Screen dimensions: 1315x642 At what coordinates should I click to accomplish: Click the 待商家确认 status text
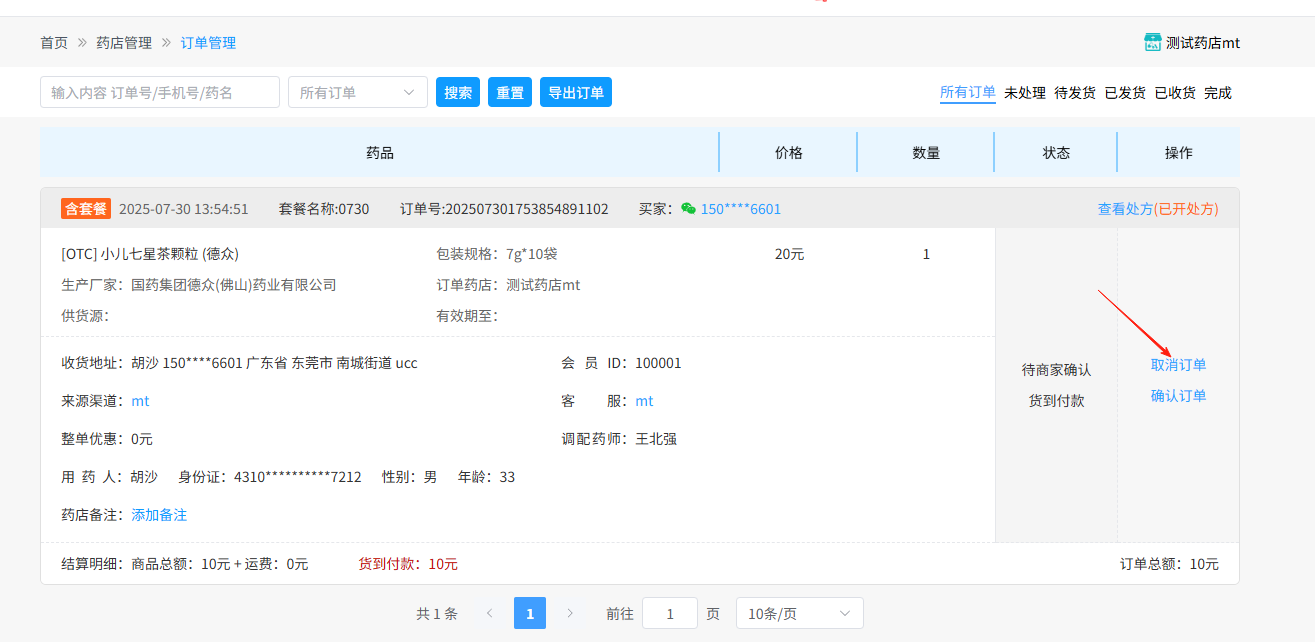click(1056, 370)
